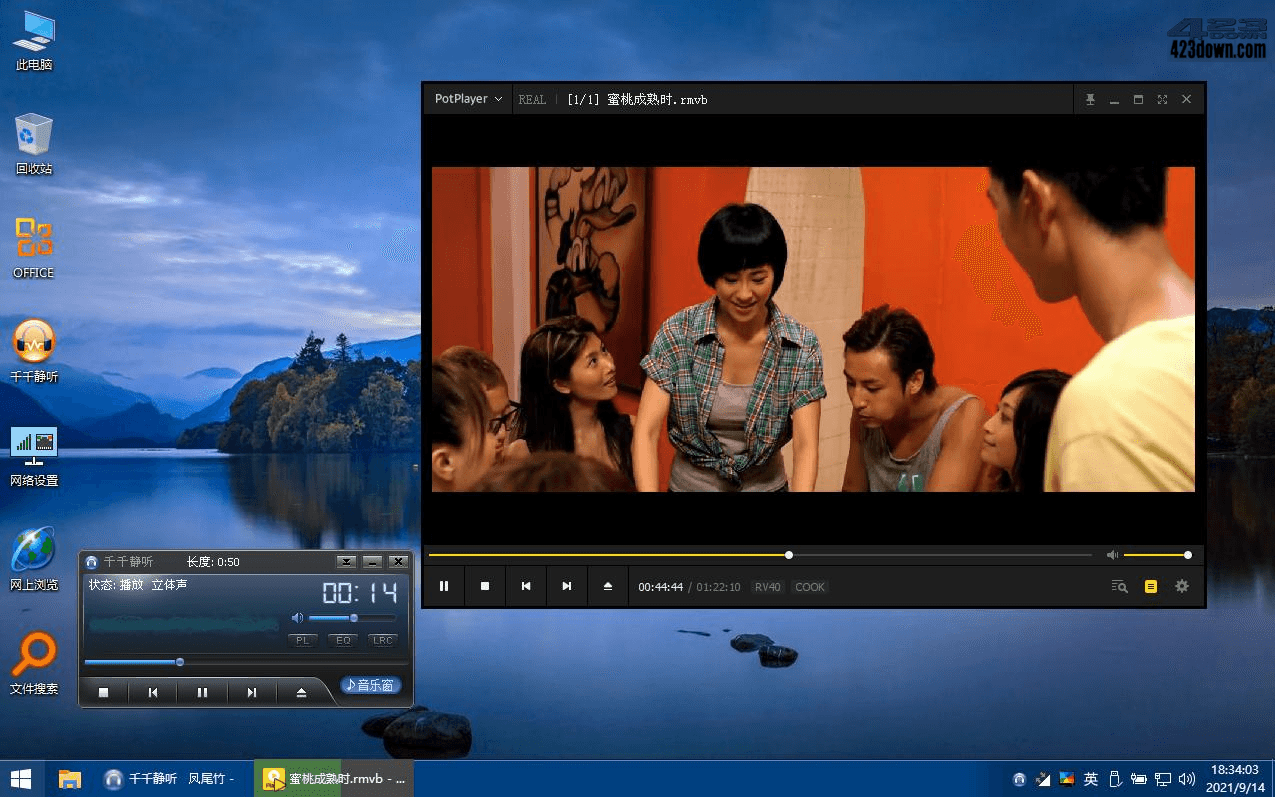This screenshot has height=797, width=1275.
Task: Open PotPlayer playlist search icon
Action: coord(1120,586)
